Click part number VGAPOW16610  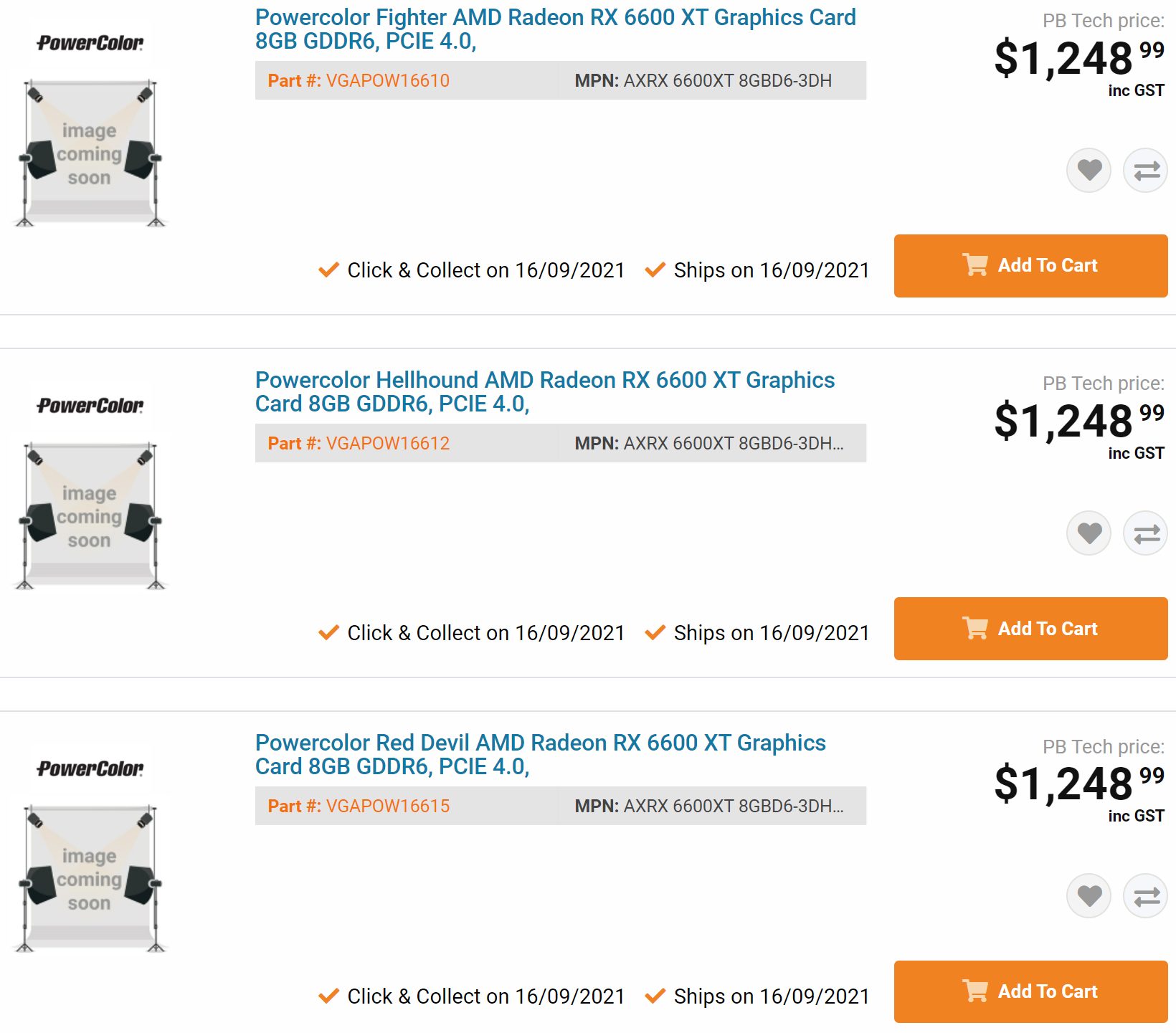(387, 81)
